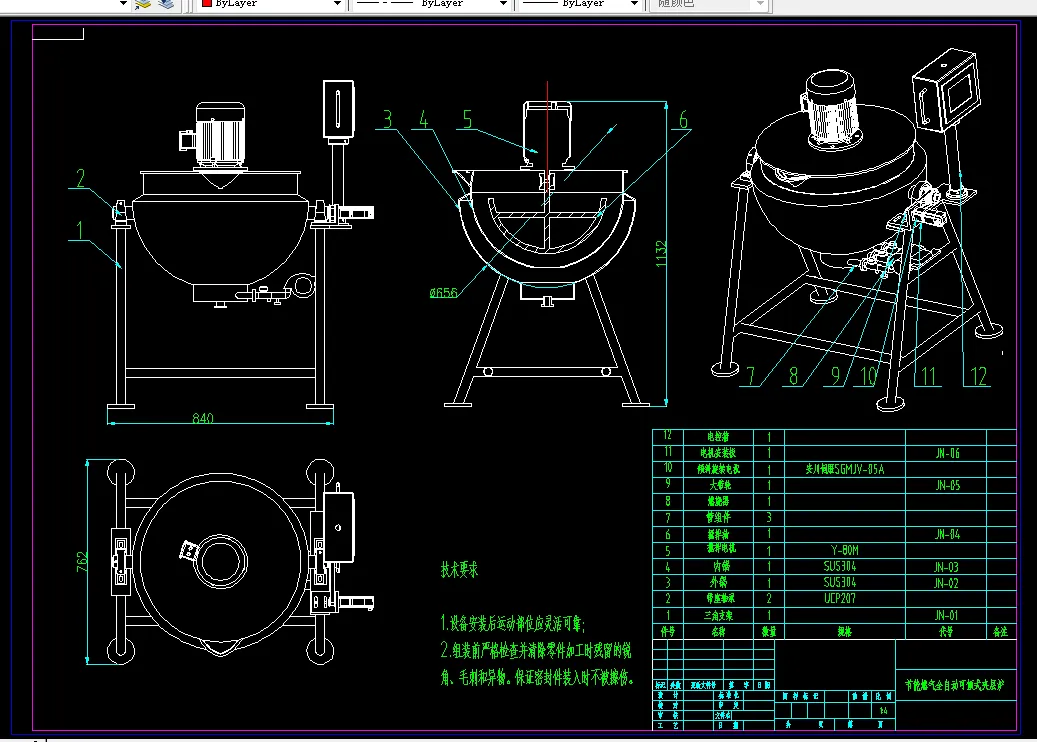
Task: Select the JN-01 code cell
Action: pyautogui.click(x=946, y=615)
